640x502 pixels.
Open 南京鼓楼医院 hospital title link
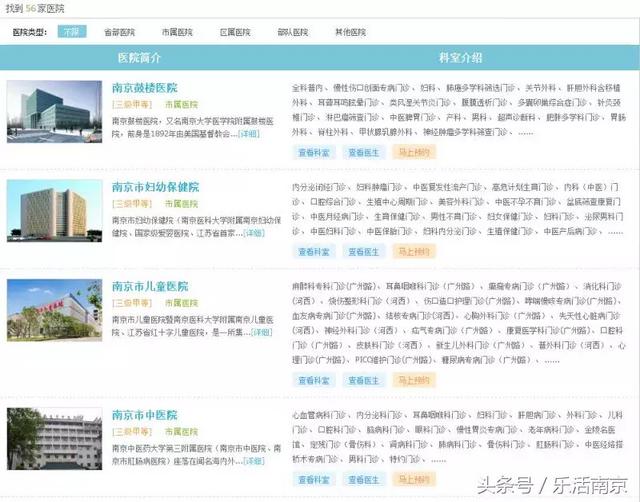(145, 88)
